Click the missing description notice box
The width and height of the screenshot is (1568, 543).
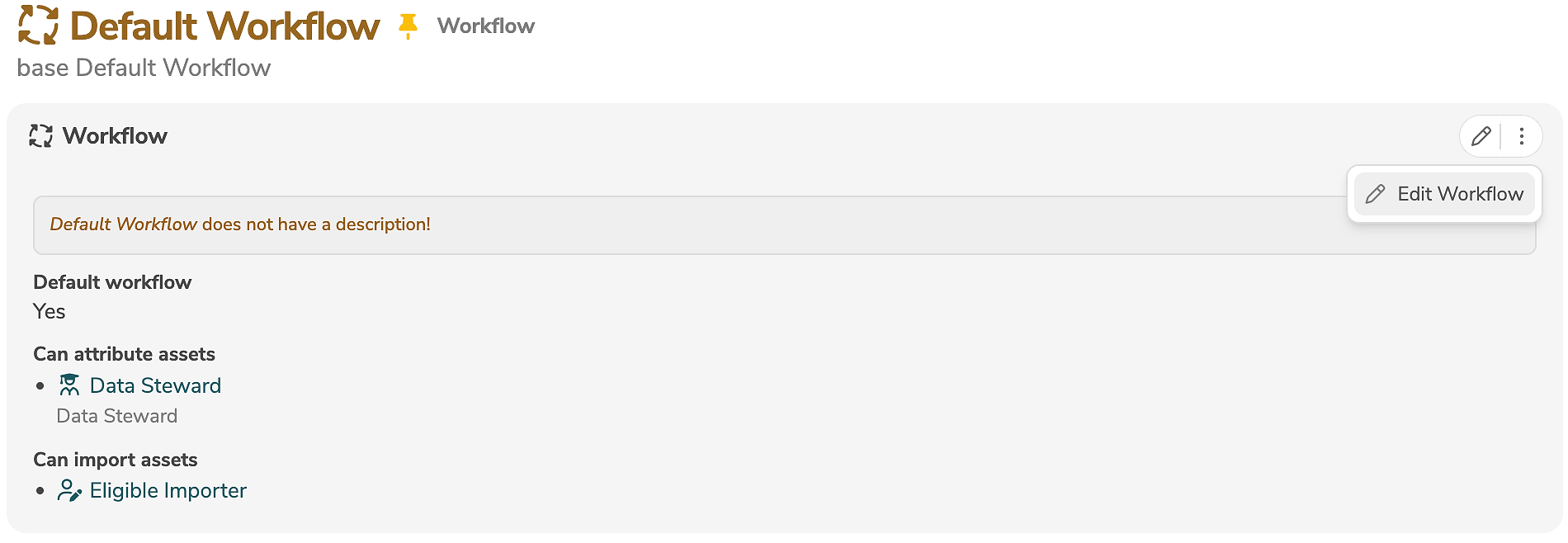point(743,224)
